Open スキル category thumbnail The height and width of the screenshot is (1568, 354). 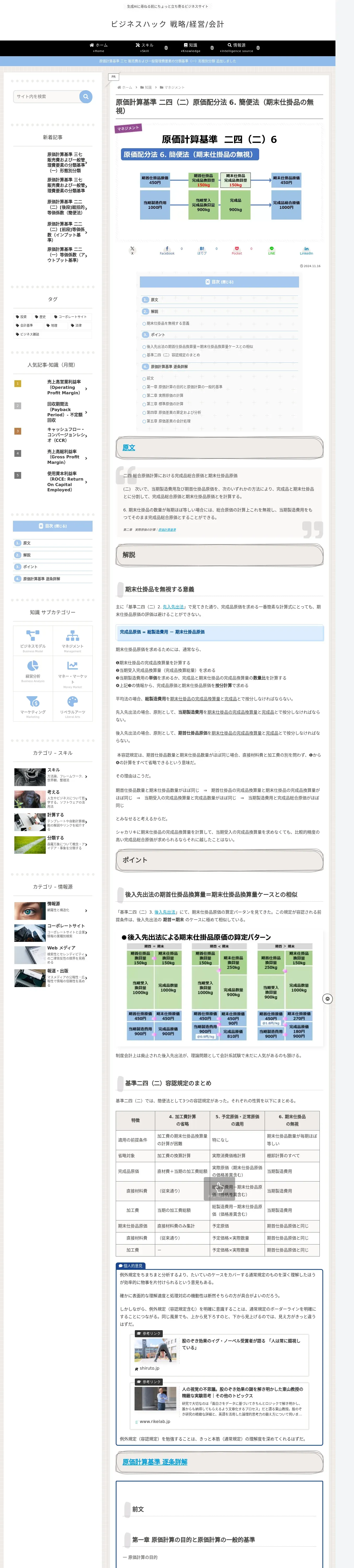click(x=30, y=777)
